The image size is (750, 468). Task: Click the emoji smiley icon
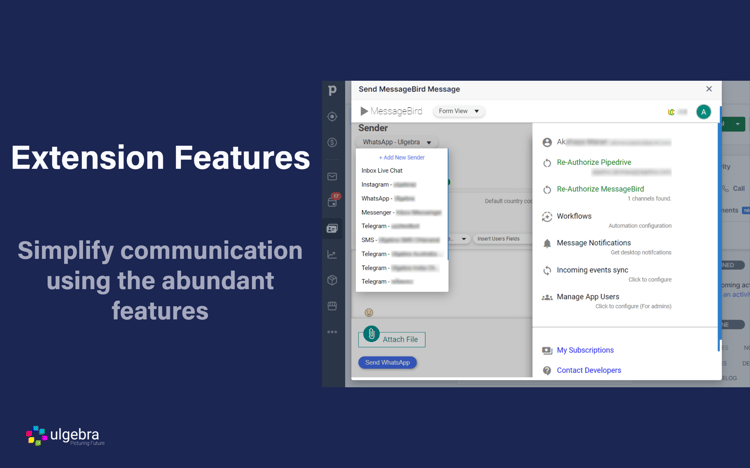[x=369, y=312]
